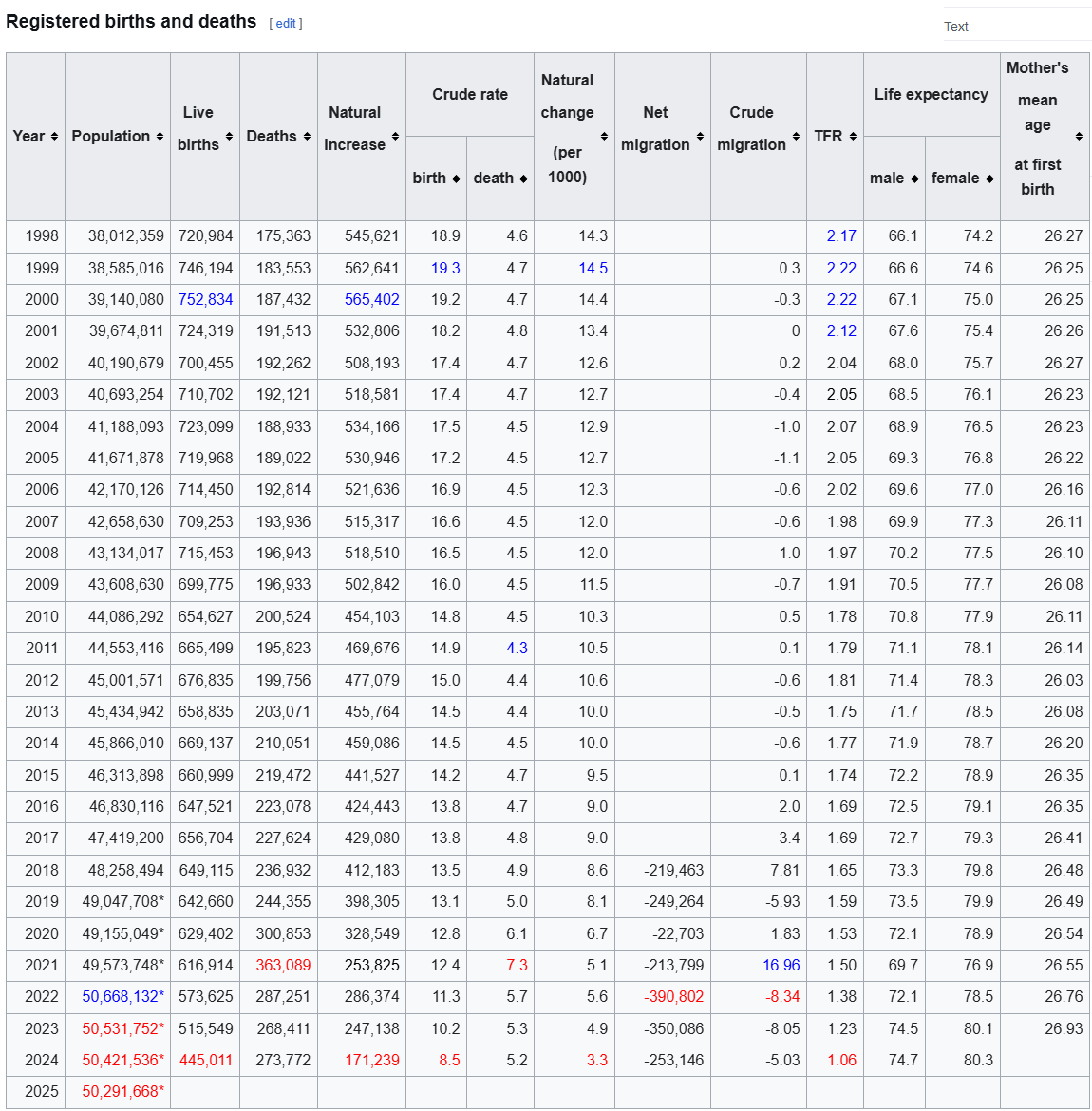1092x1111 pixels.
Task: Open the edit link beside section heading
Action: click(286, 24)
